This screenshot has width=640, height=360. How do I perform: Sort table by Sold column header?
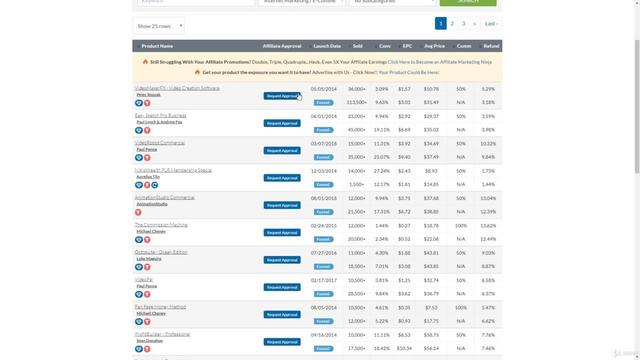pyautogui.click(x=358, y=46)
